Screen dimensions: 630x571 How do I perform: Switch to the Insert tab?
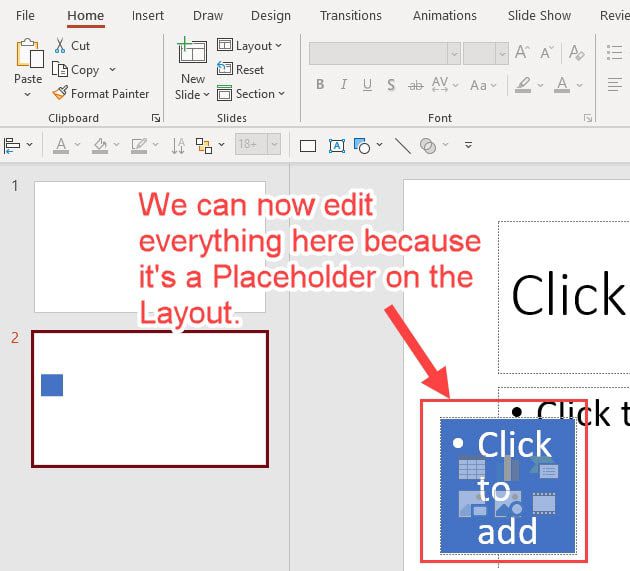147,15
